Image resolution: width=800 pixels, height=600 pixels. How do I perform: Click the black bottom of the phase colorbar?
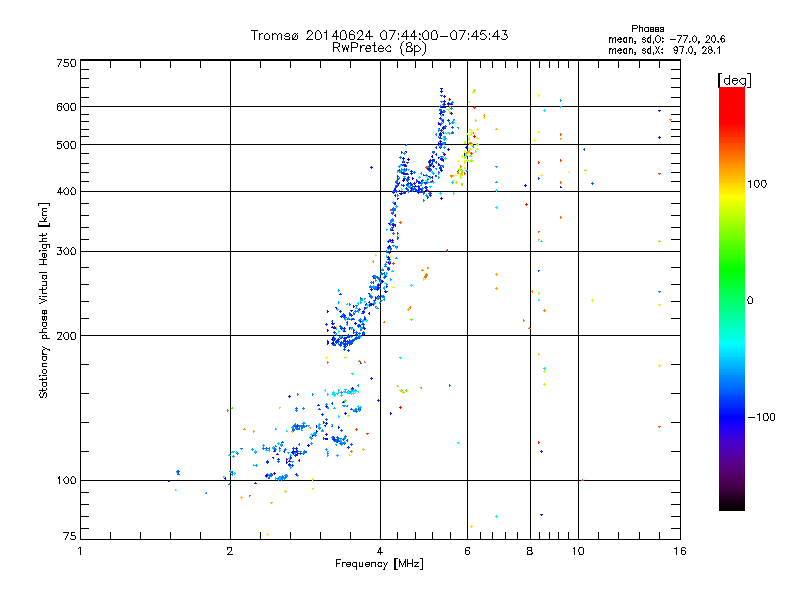732,503
